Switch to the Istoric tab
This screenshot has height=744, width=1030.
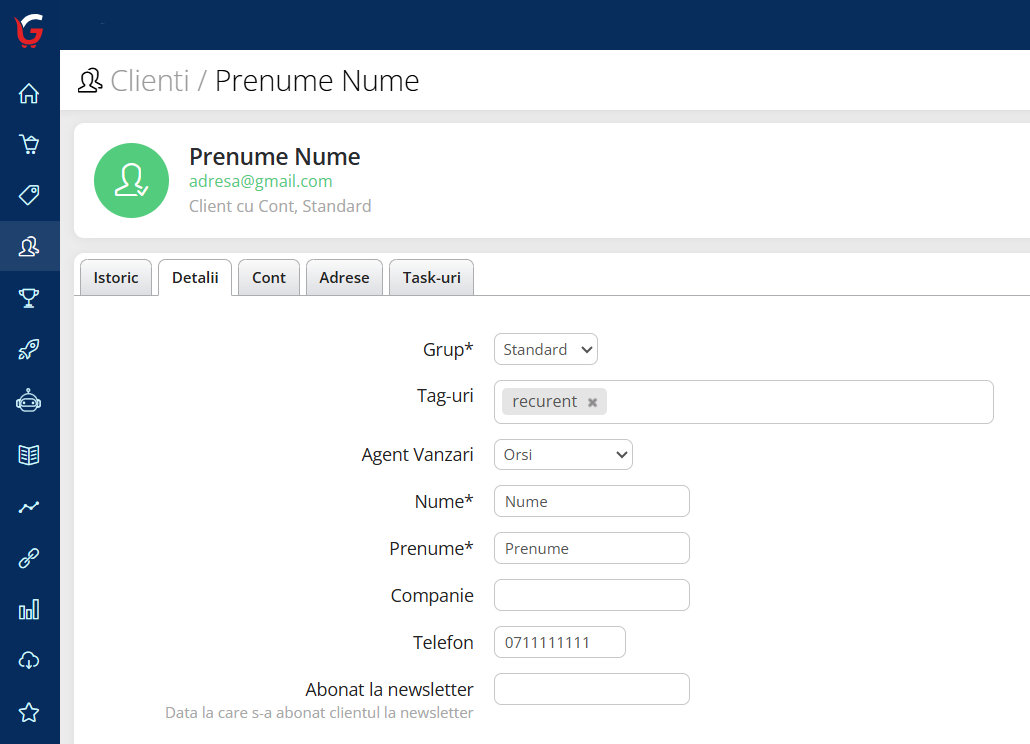(x=116, y=278)
